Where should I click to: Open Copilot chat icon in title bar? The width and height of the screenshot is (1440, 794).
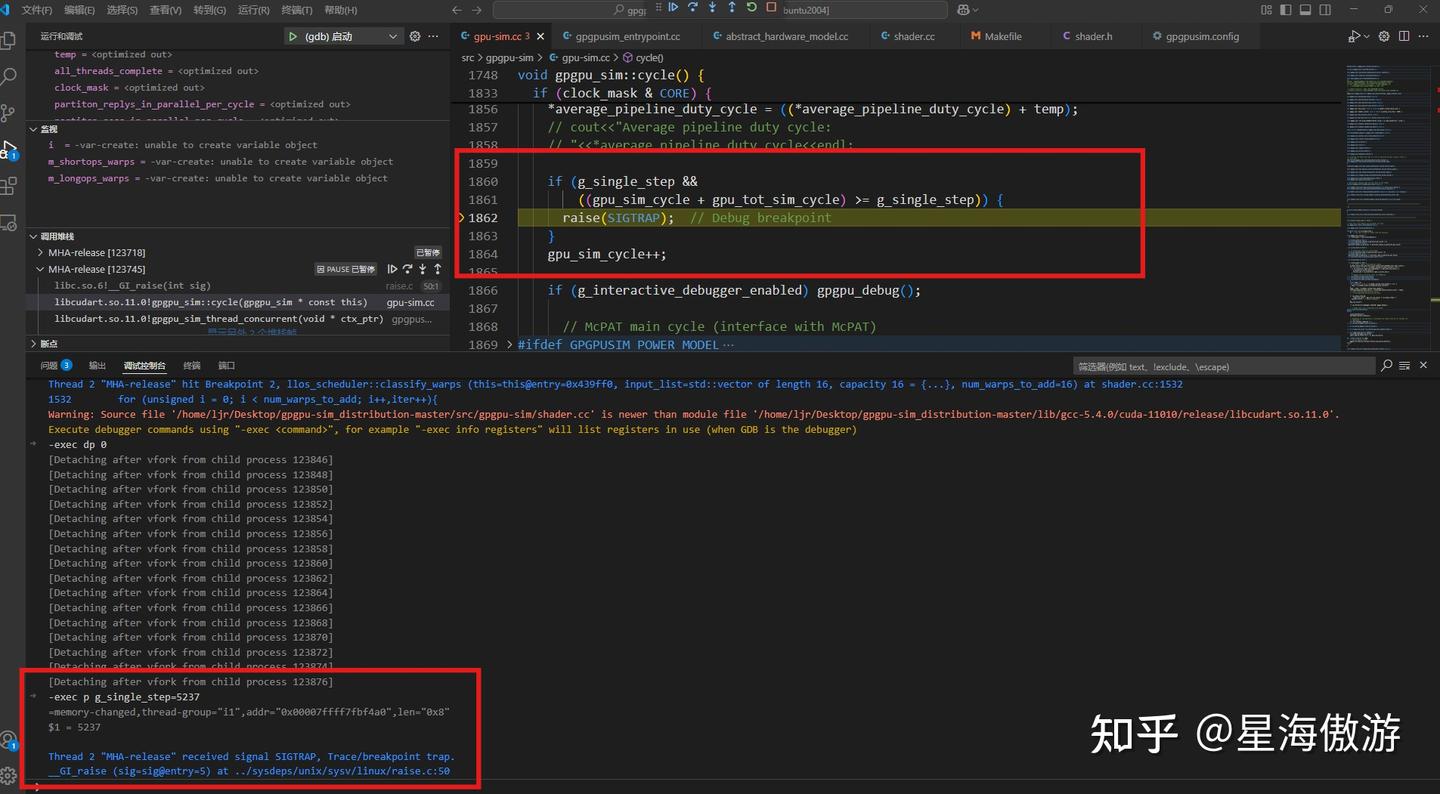pos(963,10)
